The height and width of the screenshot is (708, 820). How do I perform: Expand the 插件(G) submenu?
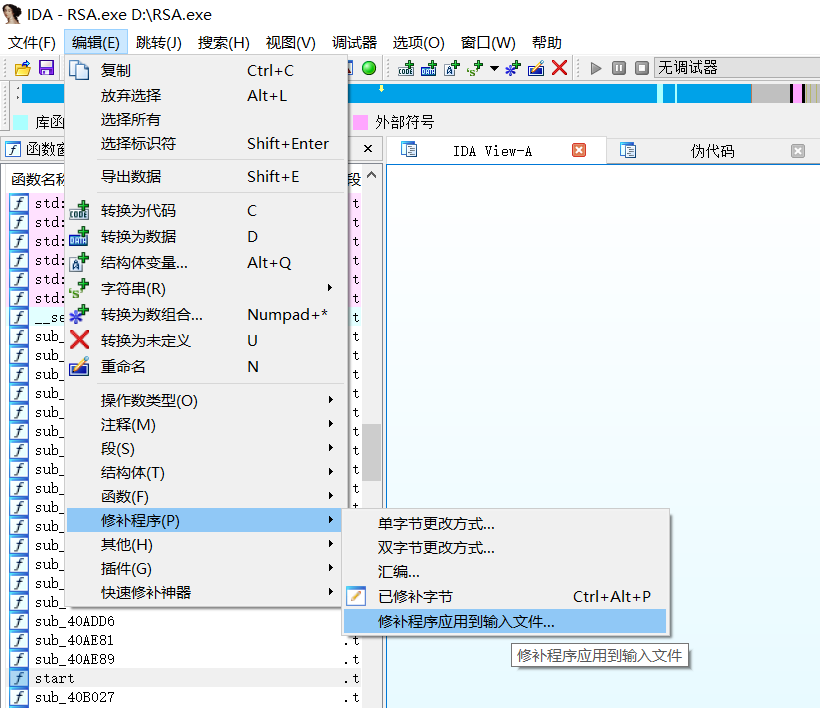point(205,568)
